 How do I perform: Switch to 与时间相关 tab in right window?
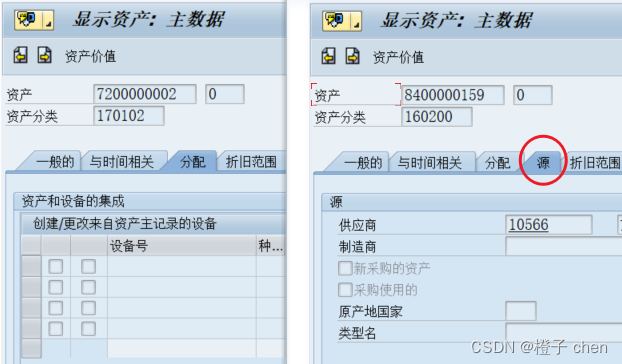coord(430,163)
